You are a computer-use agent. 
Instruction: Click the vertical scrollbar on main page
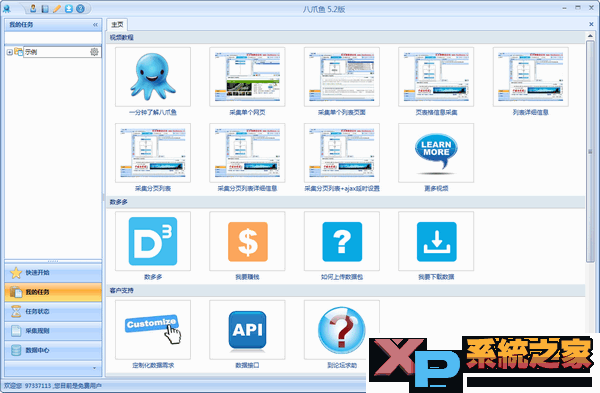(x=590, y=151)
